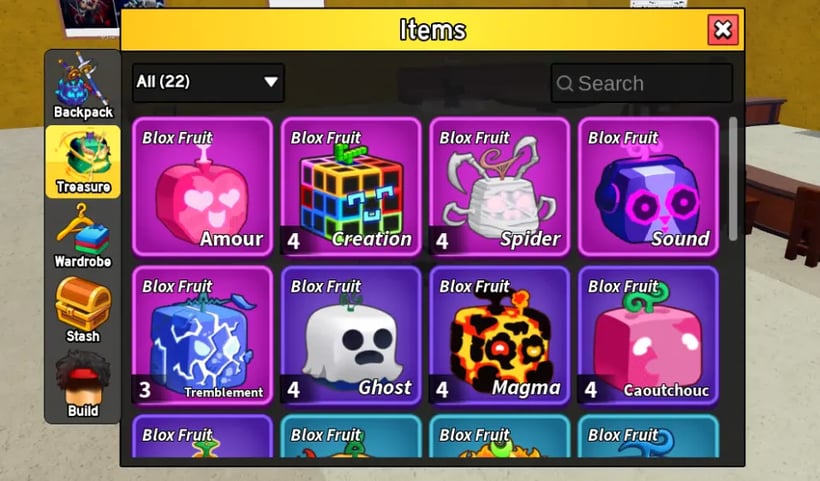Screen dimensions: 820x481
Task: Click the items list scrollbar
Action: [x=733, y=179]
